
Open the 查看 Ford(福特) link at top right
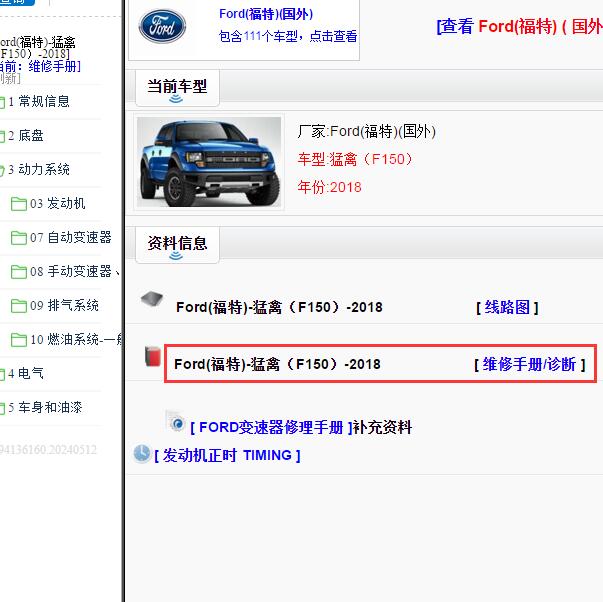pos(519,27)
